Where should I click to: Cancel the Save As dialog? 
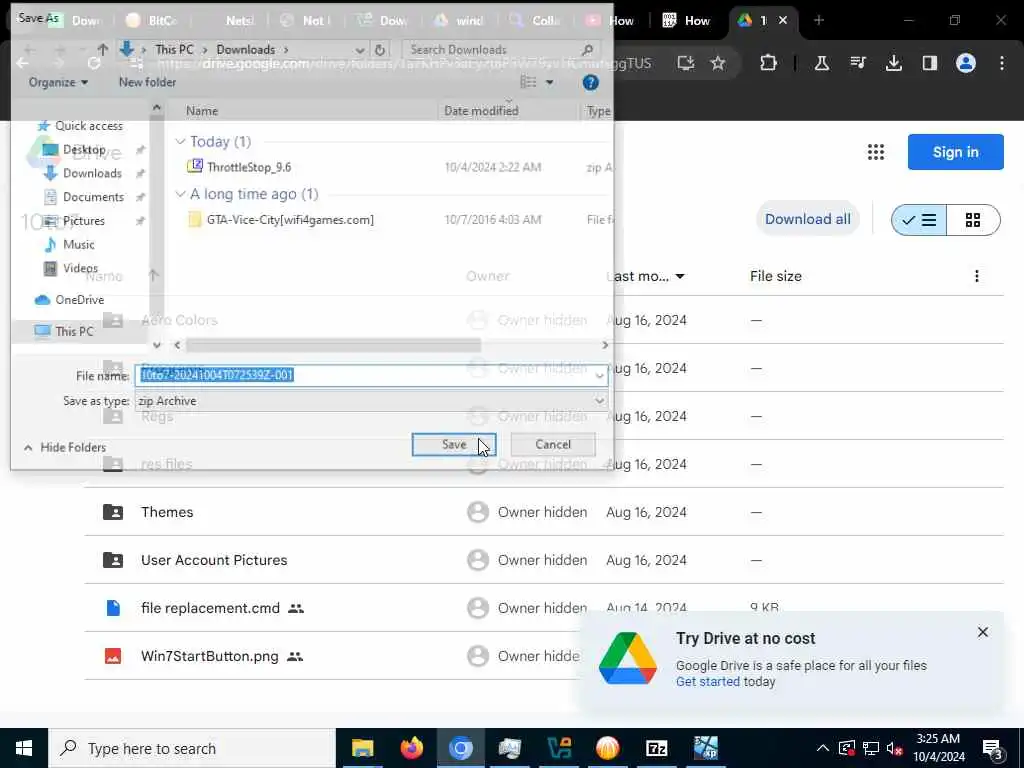[x=552, y=445]
